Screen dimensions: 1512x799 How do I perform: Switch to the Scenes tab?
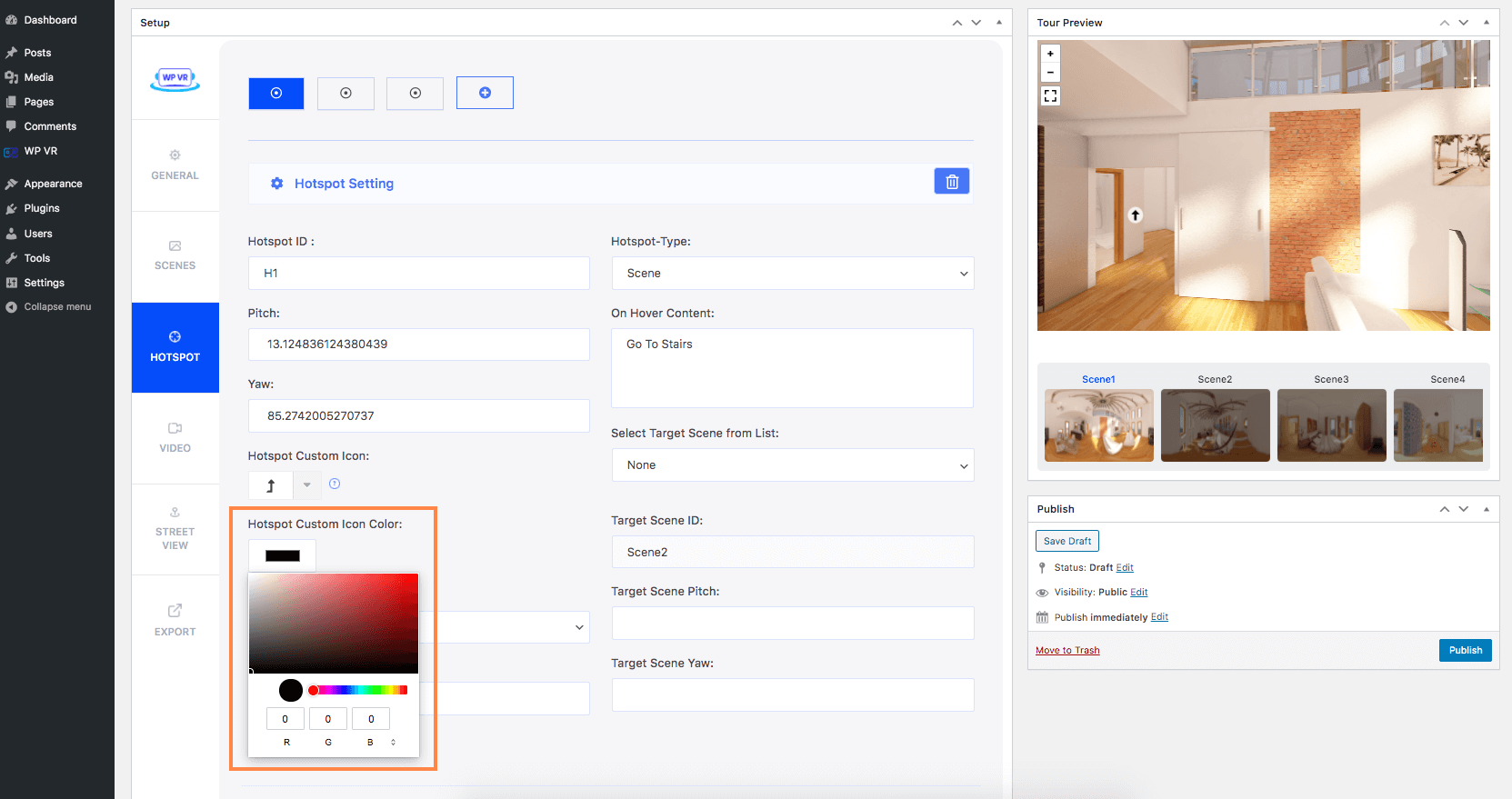pyautogui.click(x=175, y=255)
